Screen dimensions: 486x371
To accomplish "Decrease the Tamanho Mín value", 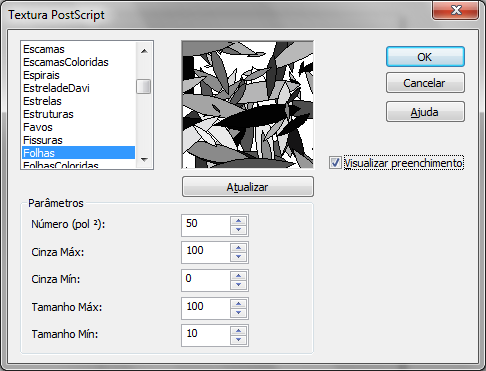I will click(x=239, y=340).
